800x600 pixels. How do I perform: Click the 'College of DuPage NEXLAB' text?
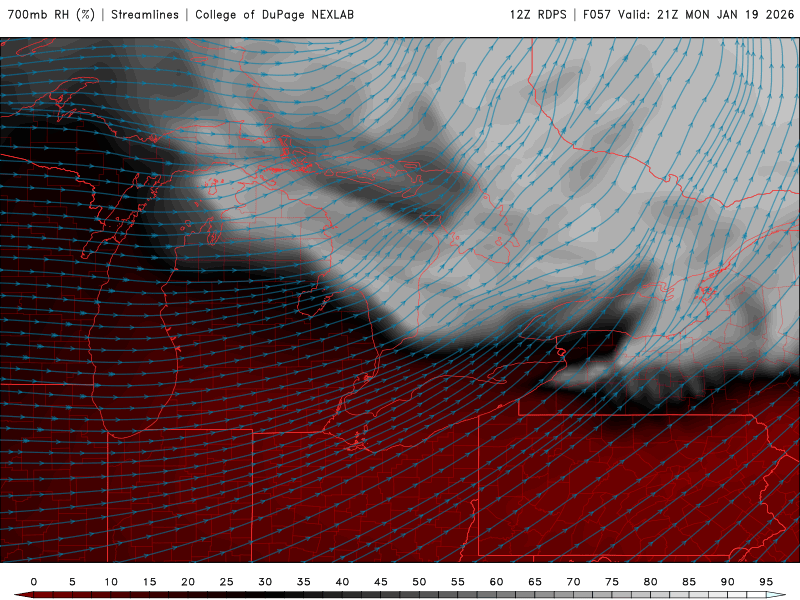coord(274,15)
